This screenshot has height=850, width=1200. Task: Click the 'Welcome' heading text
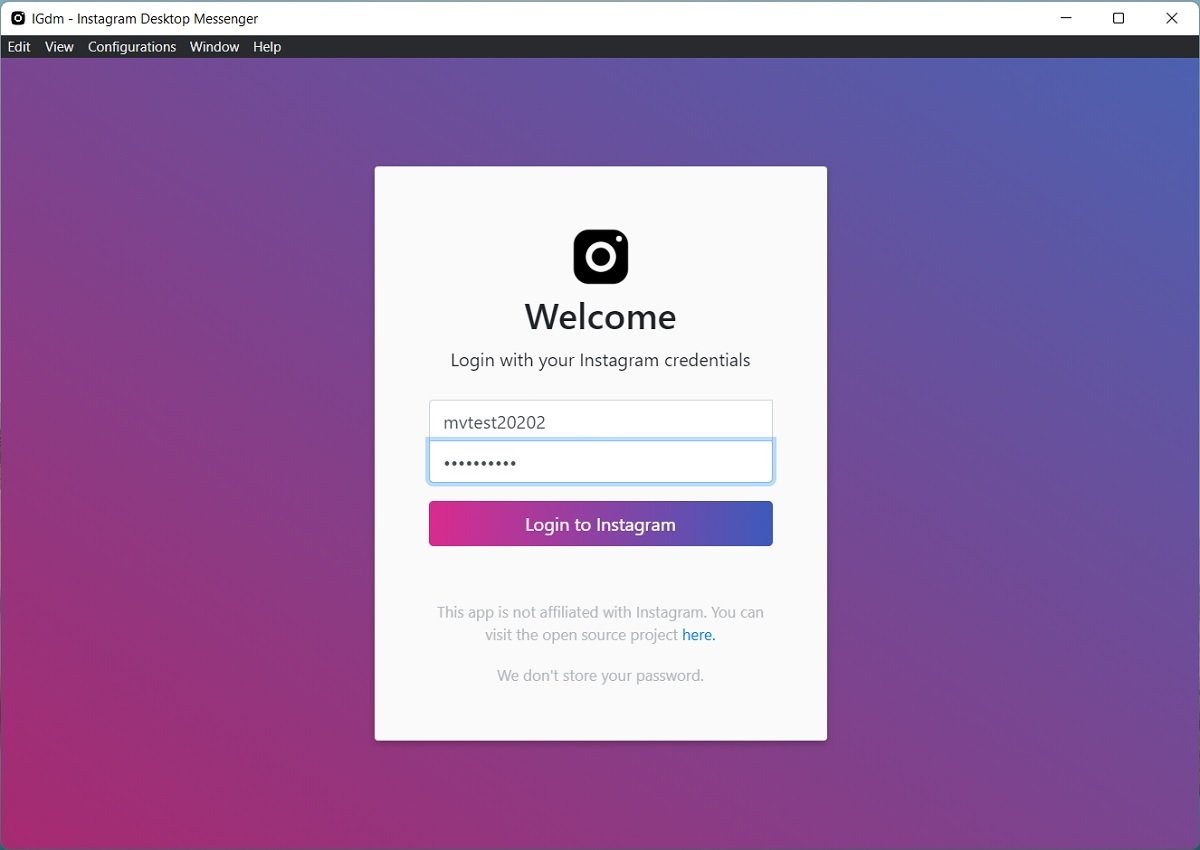point(601,317)
